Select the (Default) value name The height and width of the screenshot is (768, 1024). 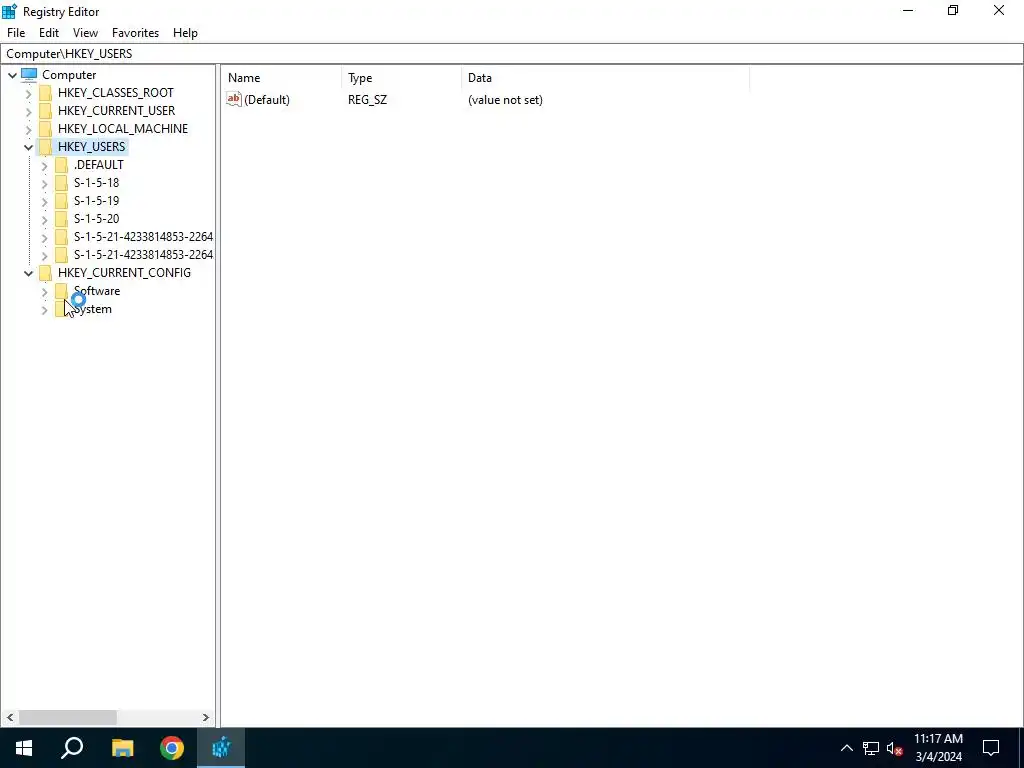pyautogui.click(x=266, y=100)
